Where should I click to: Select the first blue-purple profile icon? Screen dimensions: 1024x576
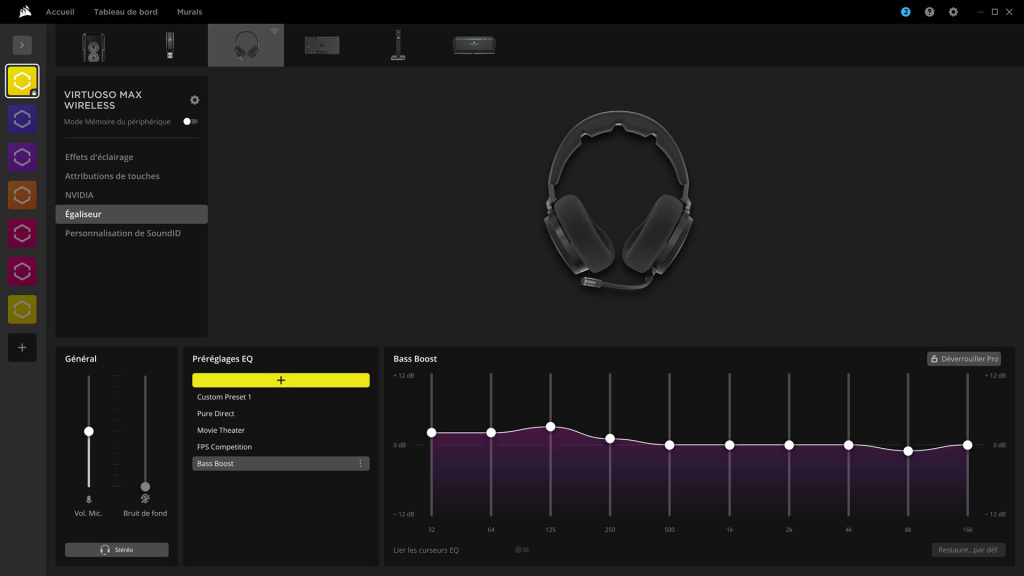[x=22, y=119]
